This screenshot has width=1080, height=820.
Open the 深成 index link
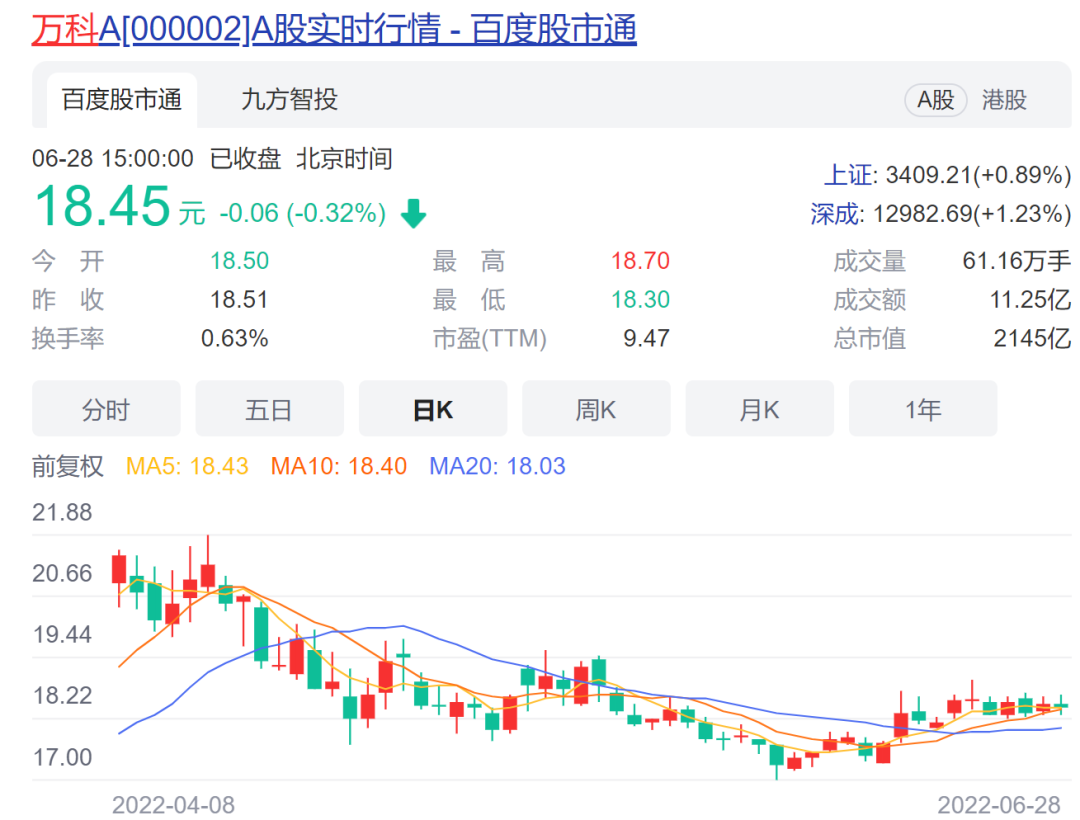pyautogui.click(x=835, y=214)
